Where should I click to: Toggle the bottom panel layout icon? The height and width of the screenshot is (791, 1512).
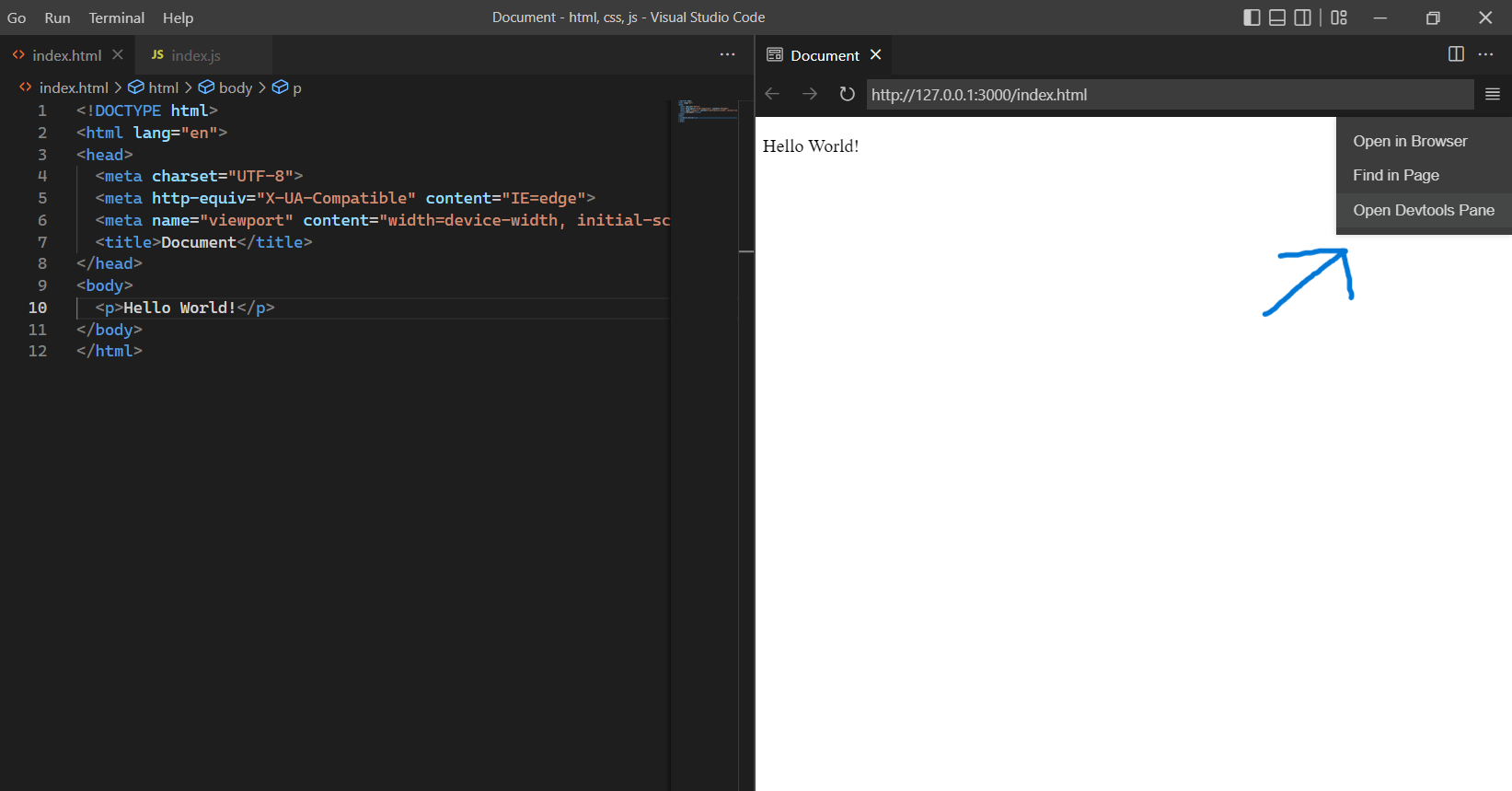(1277, 17)
